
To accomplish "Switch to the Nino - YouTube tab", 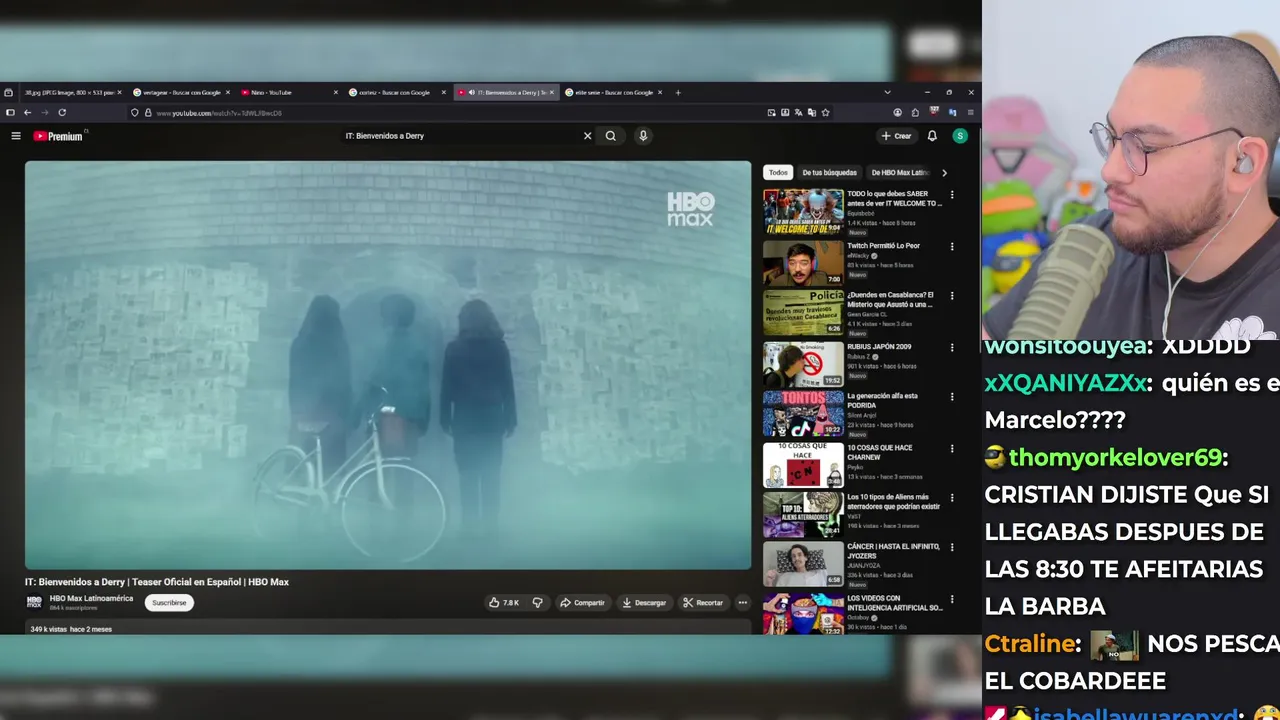I will click(288, 92).
